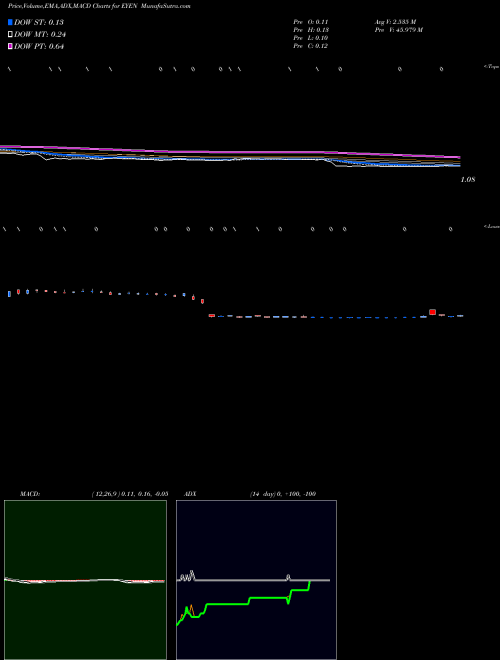Screen dimensions: 500x660
Task: Select the "DOW MT: 0.24" legend text
Action: pos(40,35)
